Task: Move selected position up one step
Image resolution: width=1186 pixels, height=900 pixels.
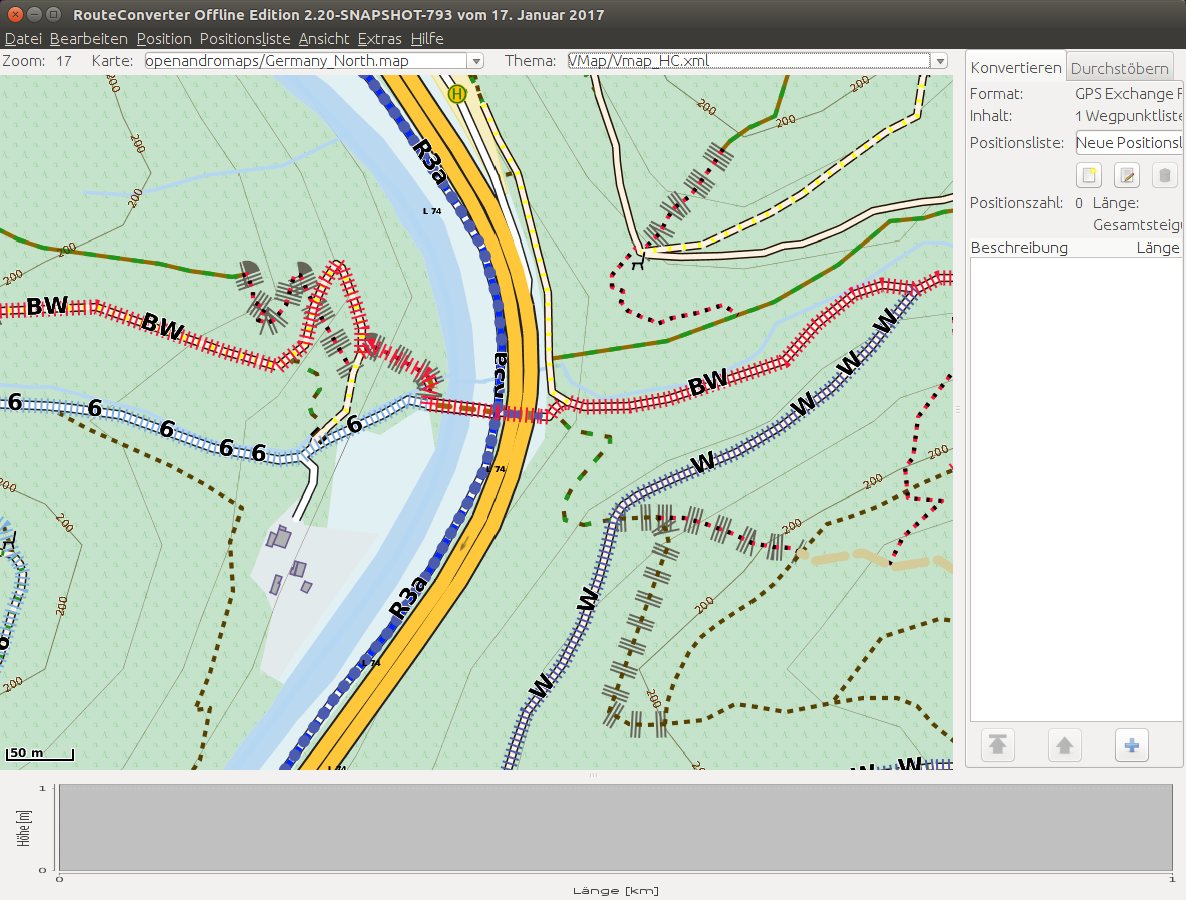Action: (1065, 745)
